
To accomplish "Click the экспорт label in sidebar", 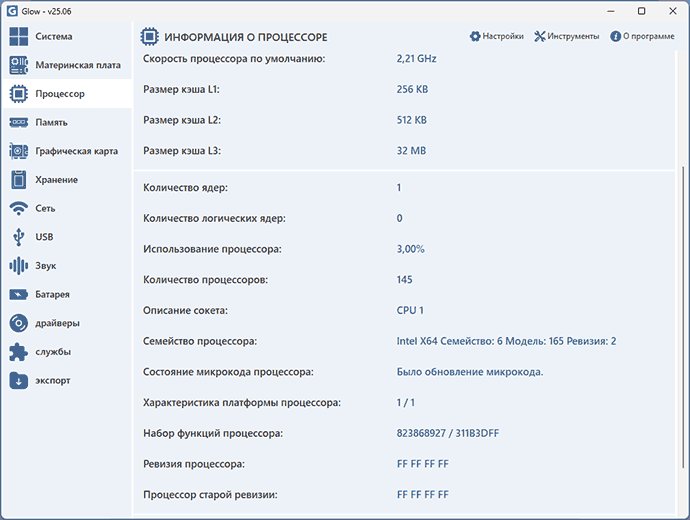I will tap(53, 381).
